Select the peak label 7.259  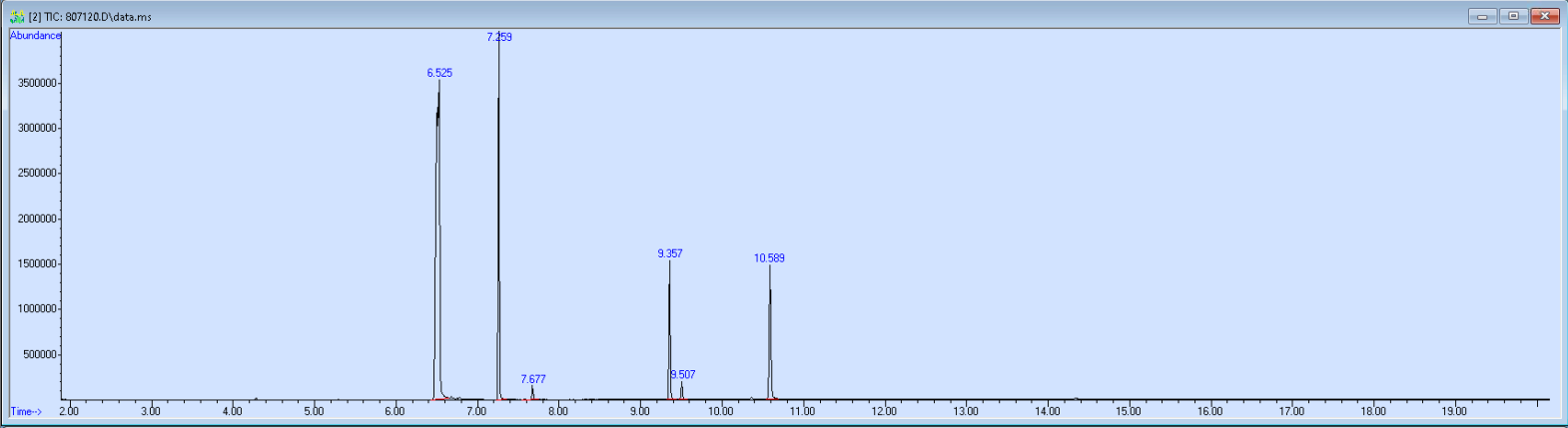click(499, 37)
